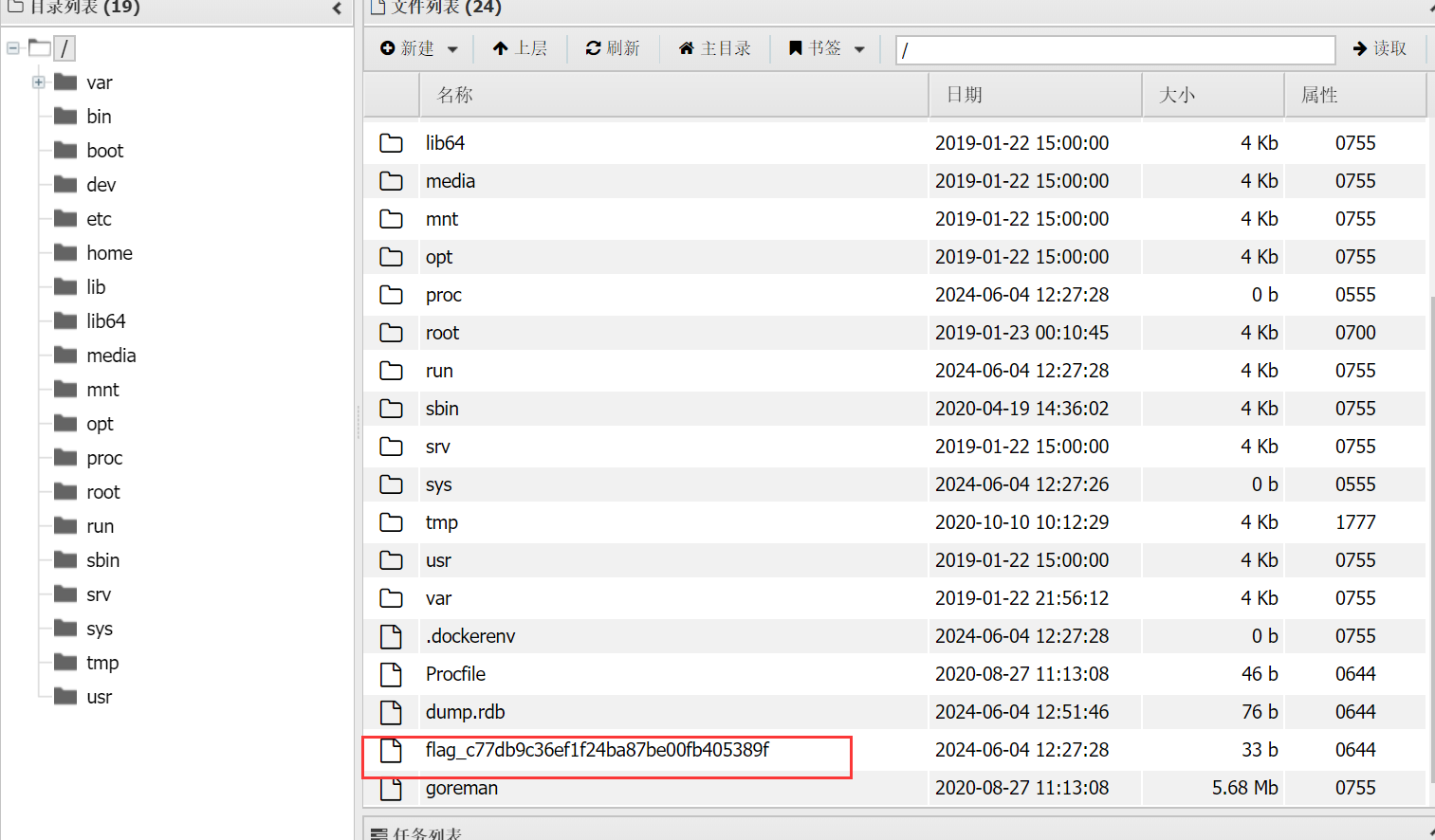Select the etc folder in tree
This screenshot has height=840, width=1435.
pos(99,219)
